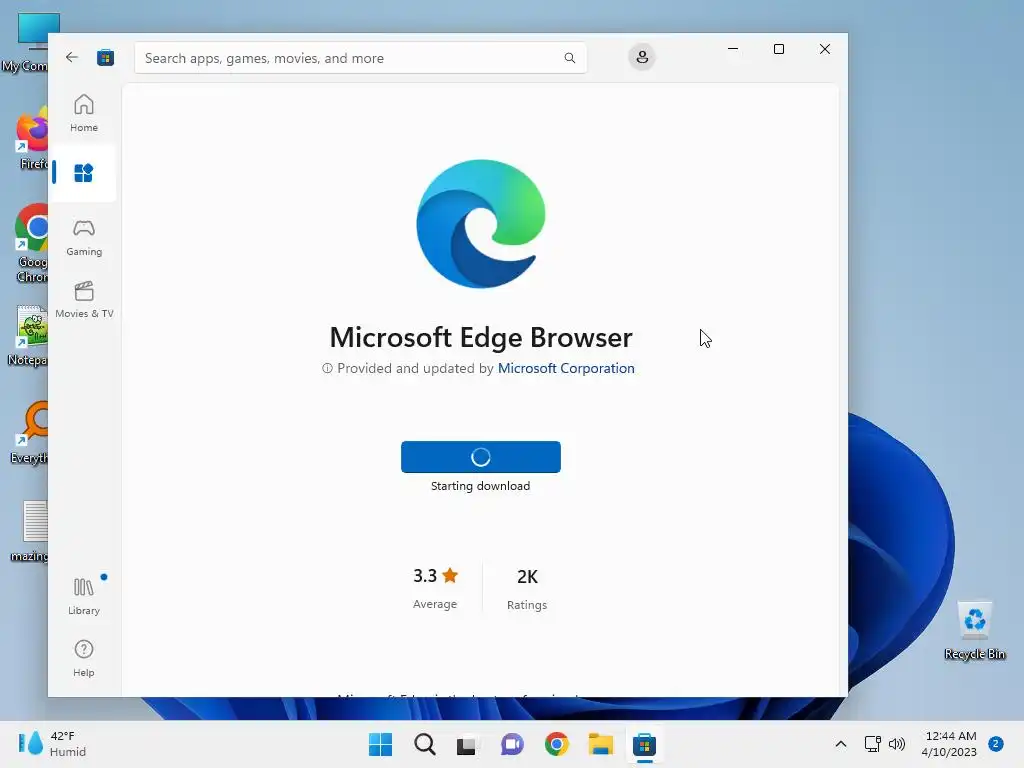1024x768 pixels.
Task: Click the blue download progress button
Action: (x=481, y=456)
